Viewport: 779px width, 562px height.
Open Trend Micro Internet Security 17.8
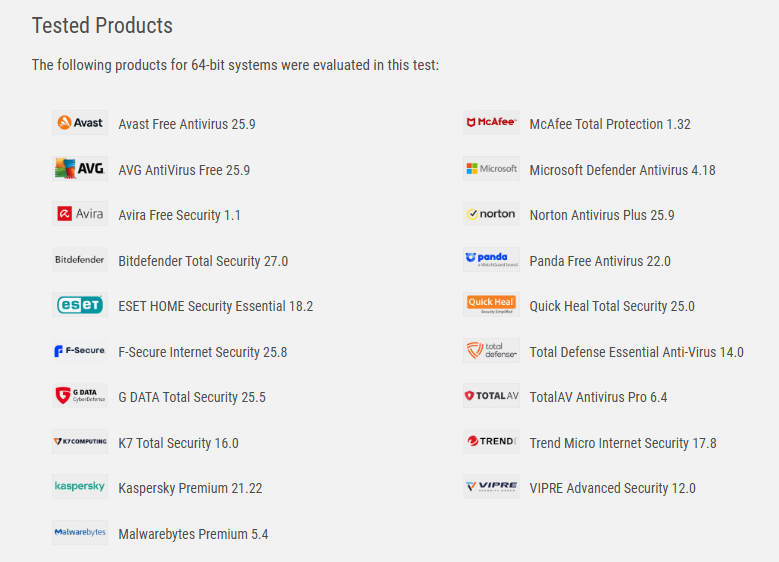click(x=623, y=443)
